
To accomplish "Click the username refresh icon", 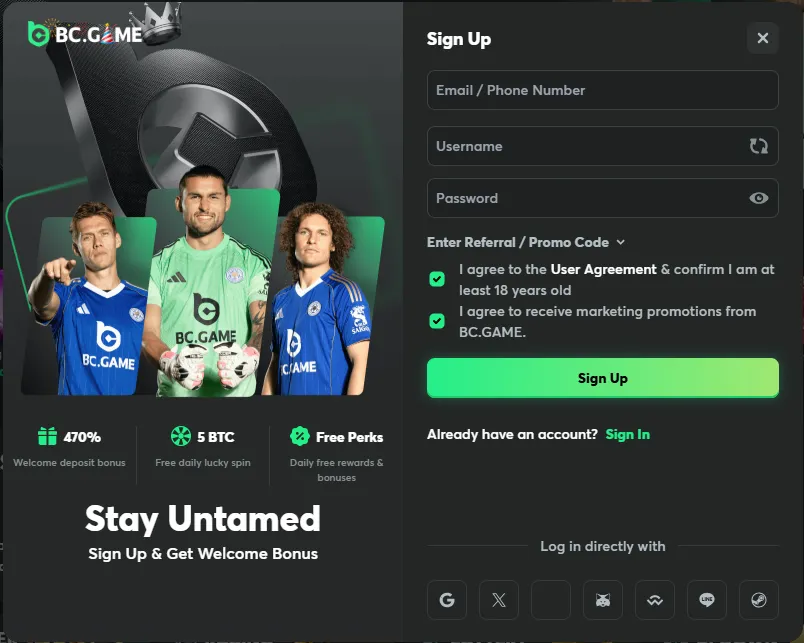I will click(x=759, y=146).
